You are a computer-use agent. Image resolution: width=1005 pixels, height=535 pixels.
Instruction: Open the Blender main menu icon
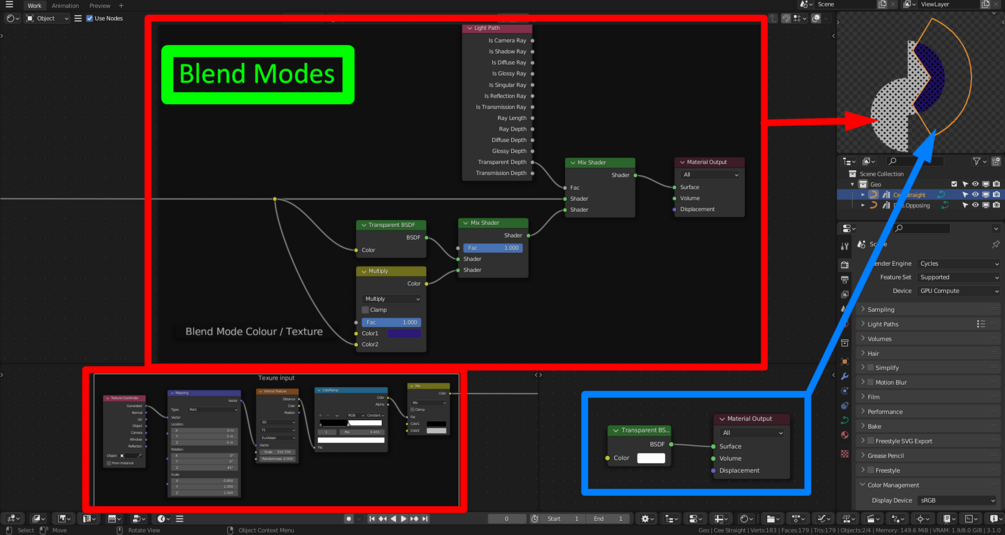(x=9, y=5)
